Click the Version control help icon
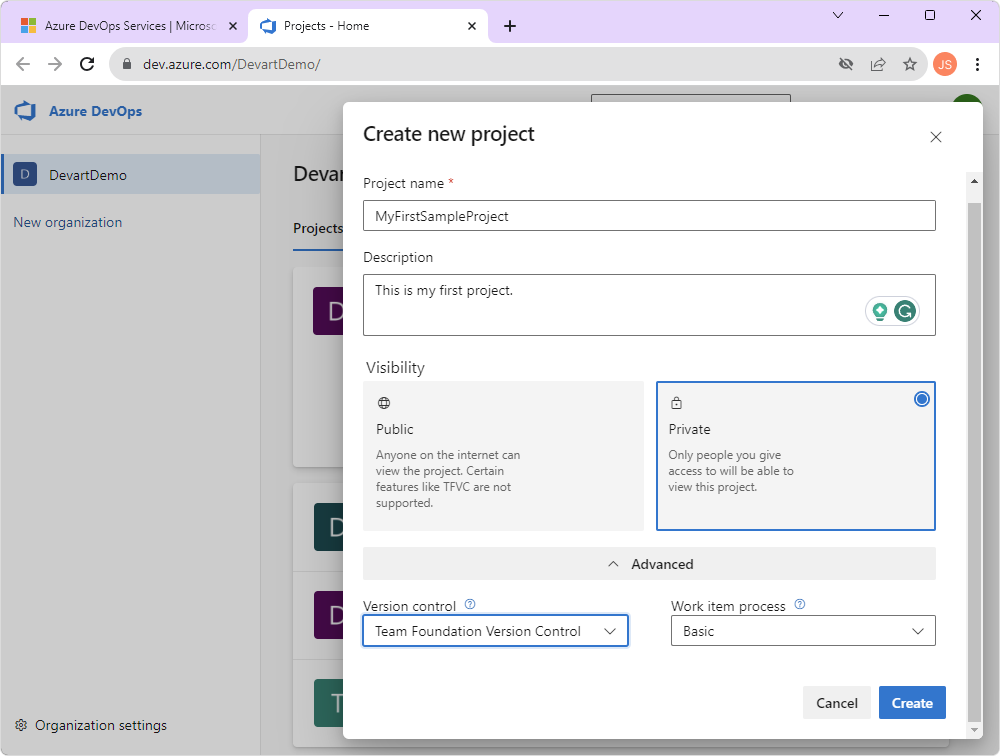 [470, 604]
